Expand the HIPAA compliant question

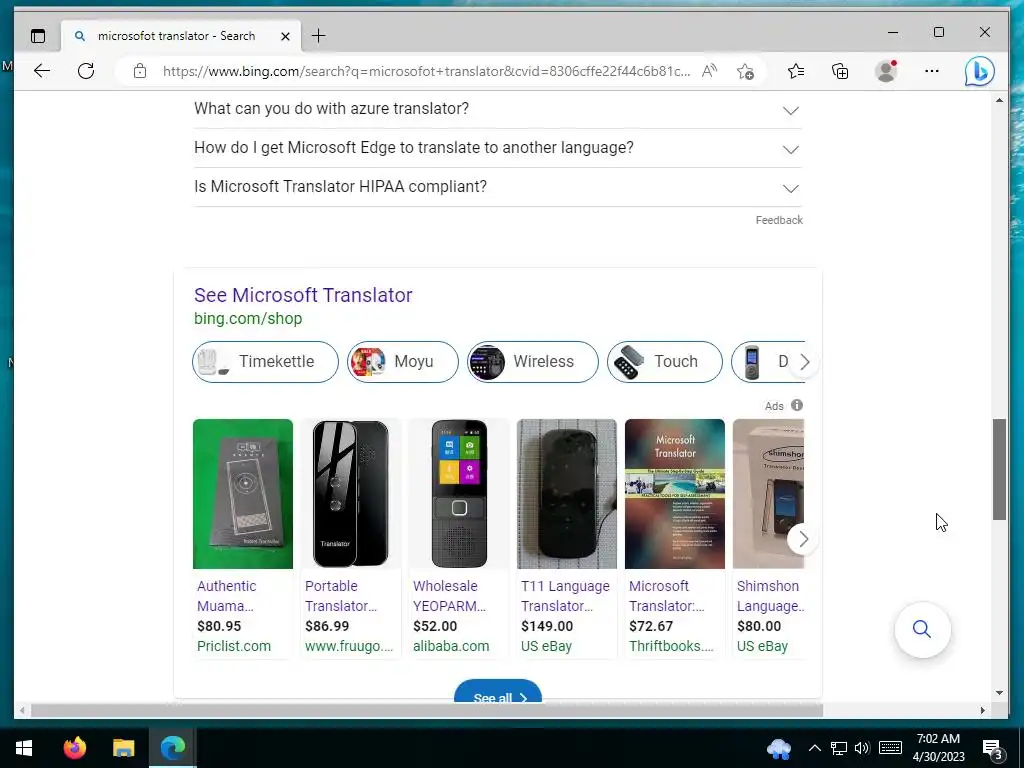click(497, 187)
